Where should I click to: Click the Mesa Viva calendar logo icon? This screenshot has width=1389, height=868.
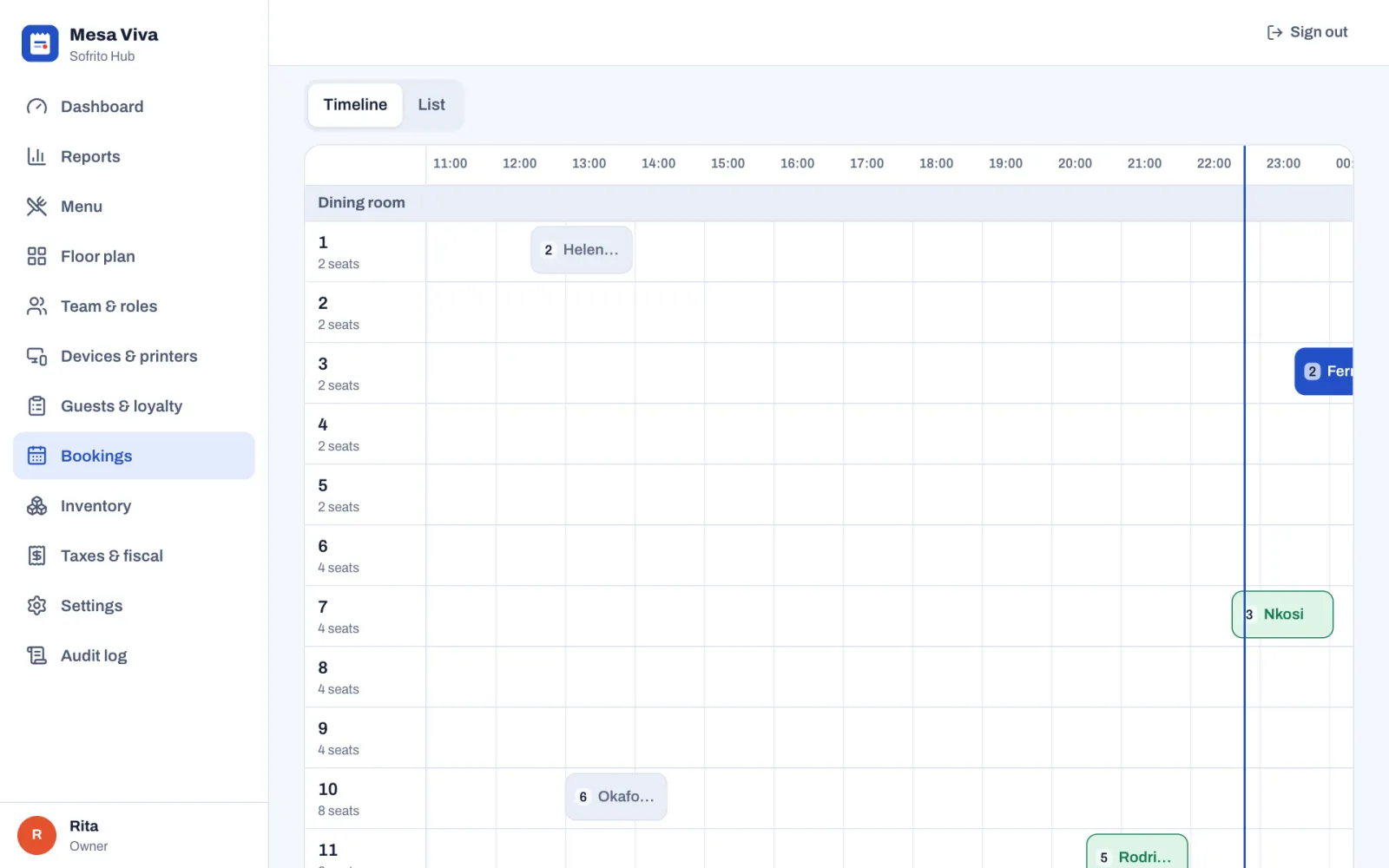click(x=40, y=43)
